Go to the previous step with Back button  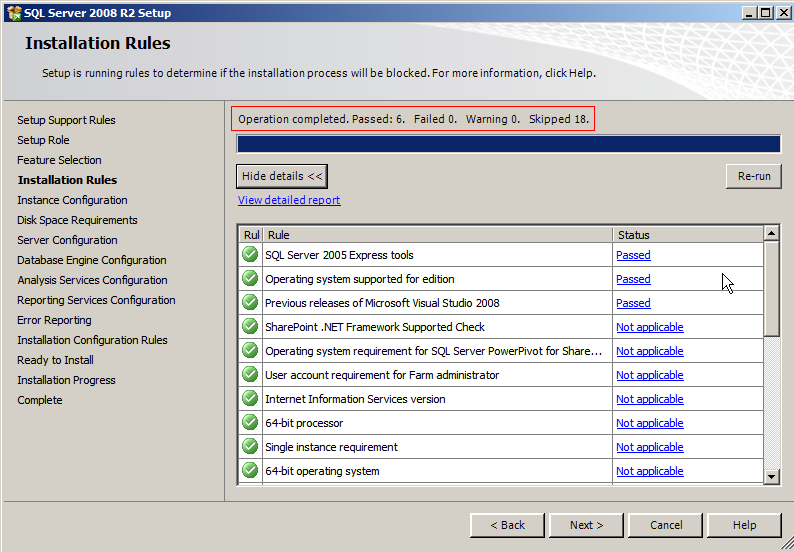tap(507, 525)
